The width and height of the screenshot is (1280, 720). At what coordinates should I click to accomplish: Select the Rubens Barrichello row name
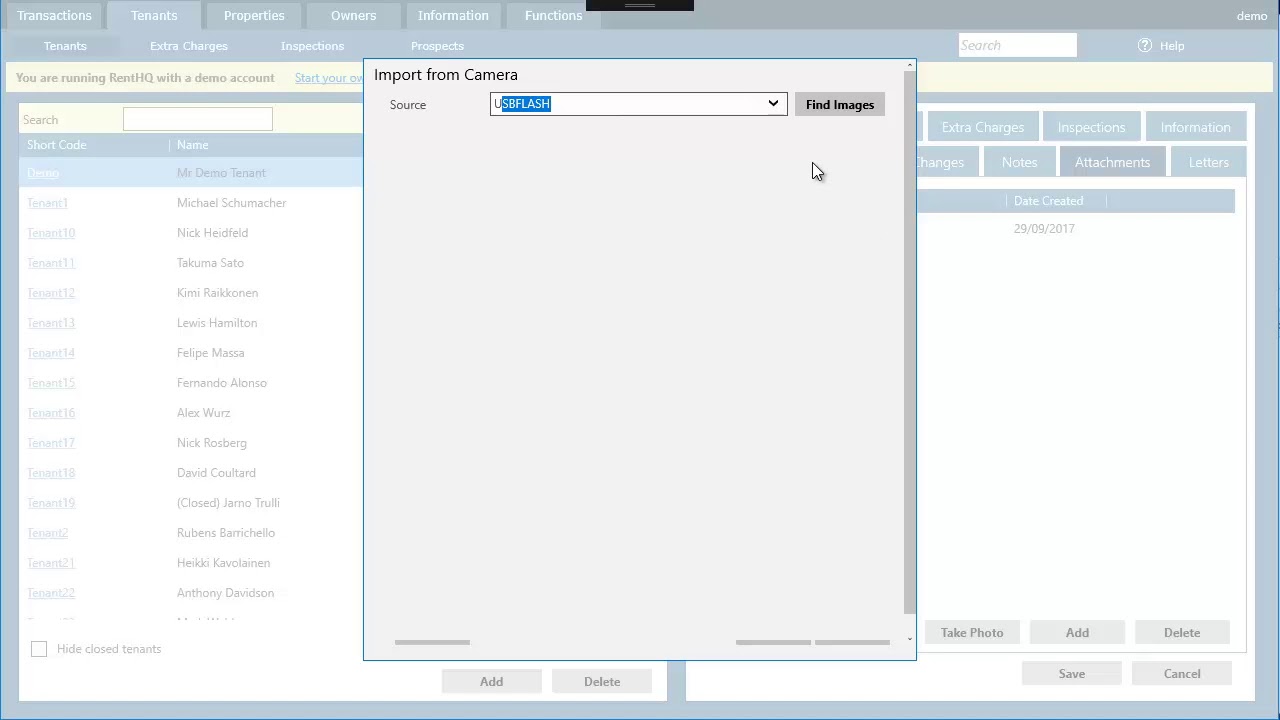226,533
